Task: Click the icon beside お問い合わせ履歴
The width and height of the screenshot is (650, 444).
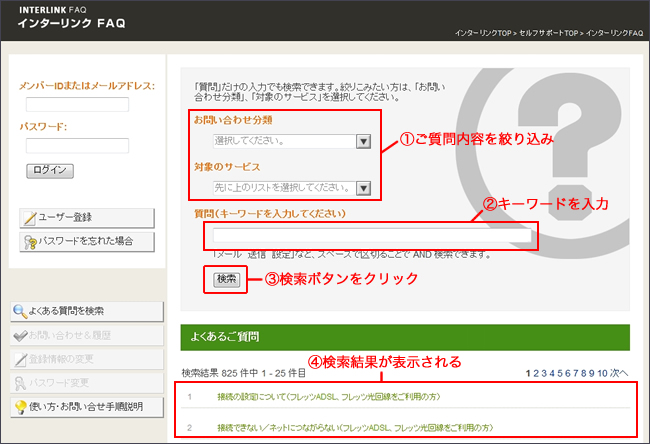Action: (21, 335)
